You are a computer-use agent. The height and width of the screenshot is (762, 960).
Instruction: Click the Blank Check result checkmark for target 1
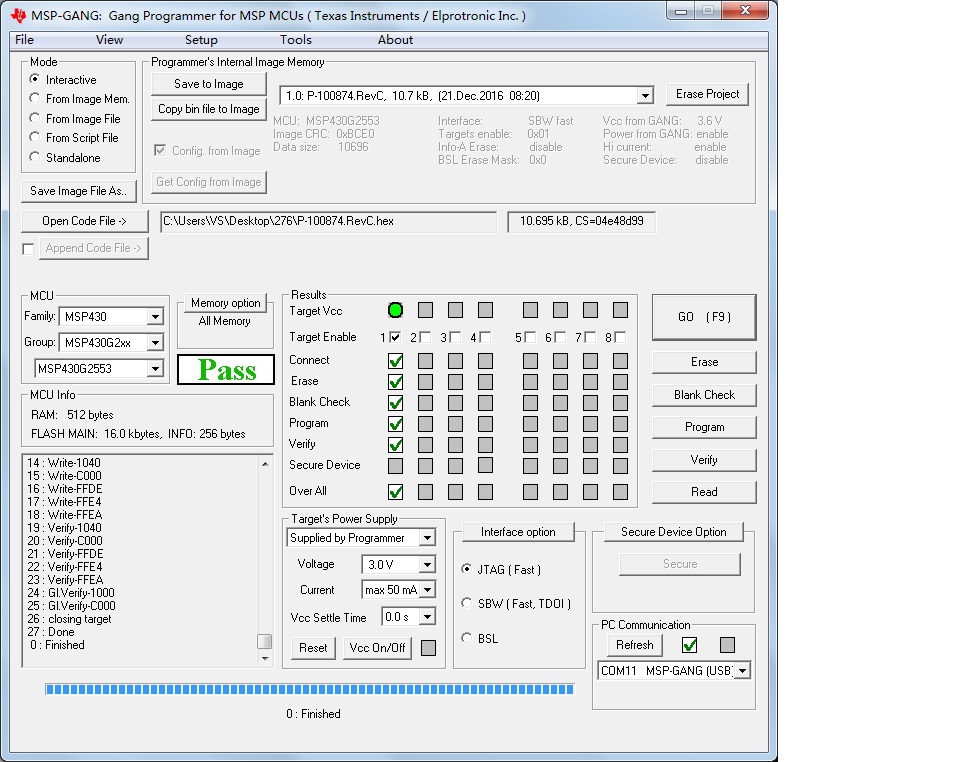tap(396, 403)
